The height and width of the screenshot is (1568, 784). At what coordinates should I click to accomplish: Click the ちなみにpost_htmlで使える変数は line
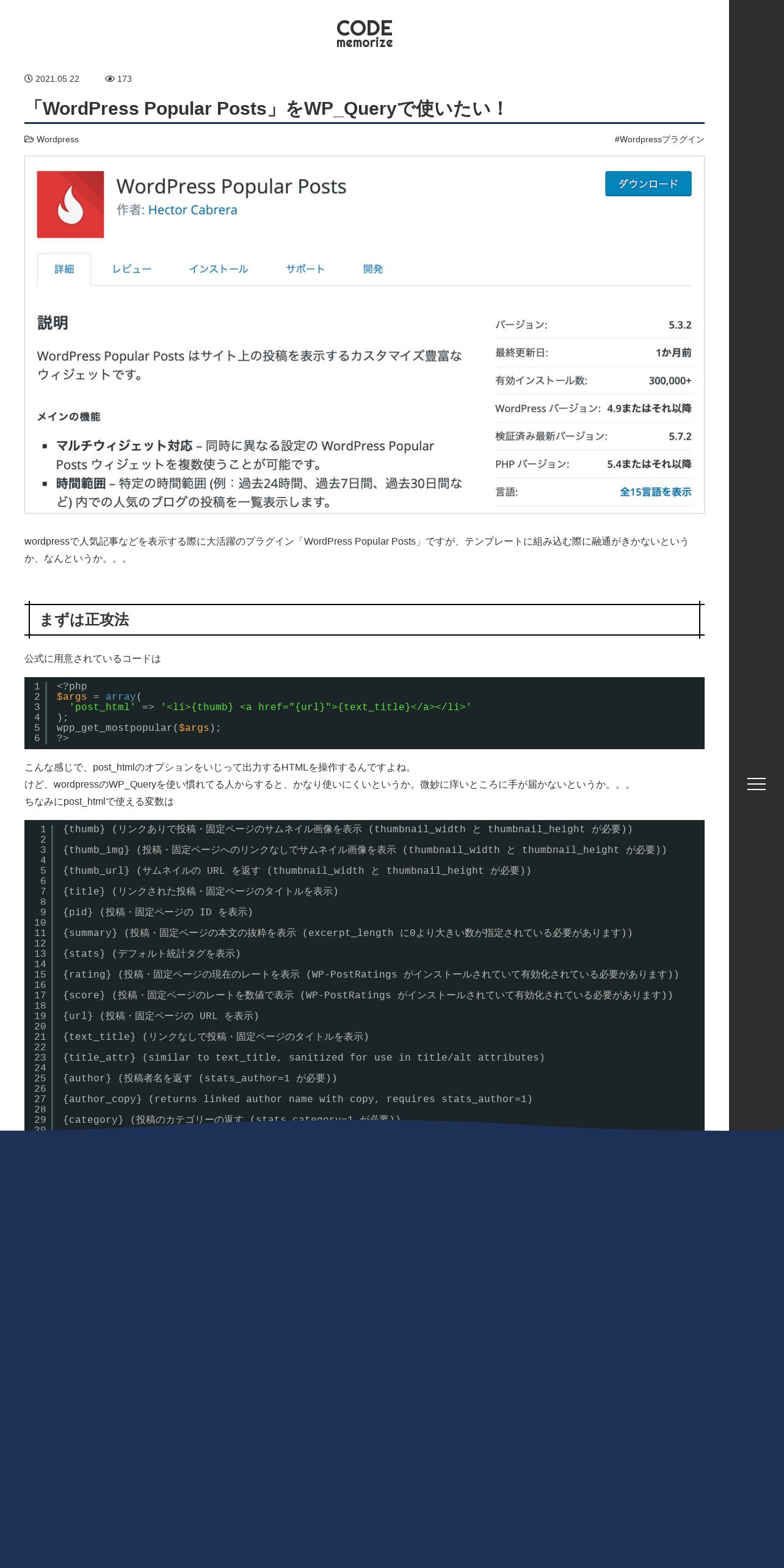click(x=99, y=802)
